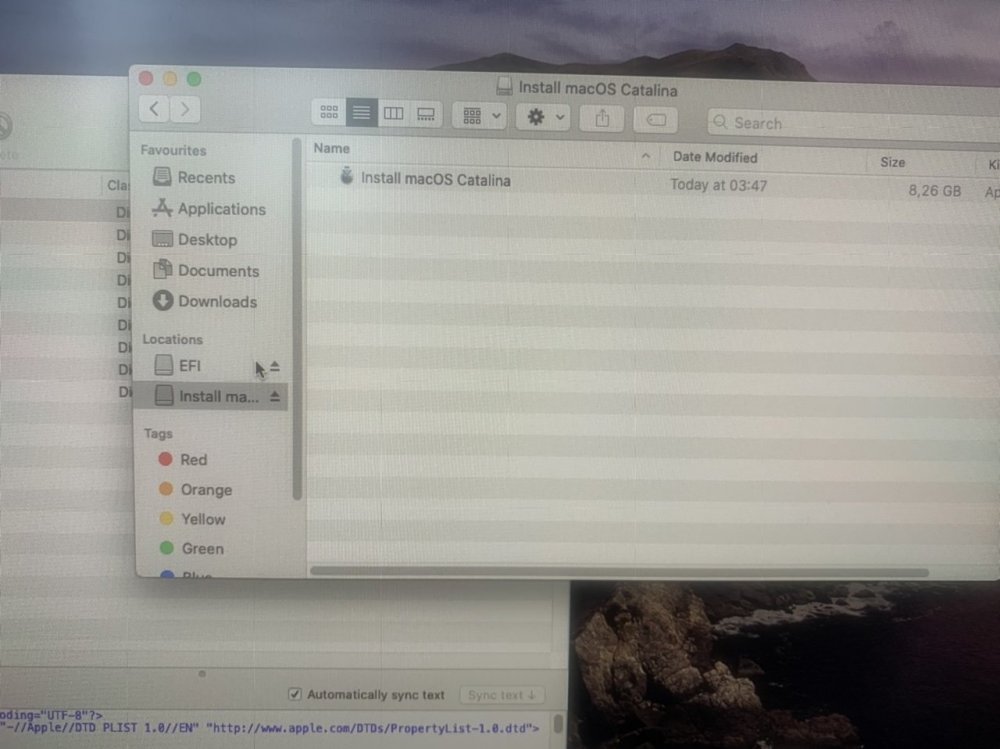Maximize the Finder window
The height and width of the screenshot is (749, 1000).
pyautogui.click(x=195, y=79)
